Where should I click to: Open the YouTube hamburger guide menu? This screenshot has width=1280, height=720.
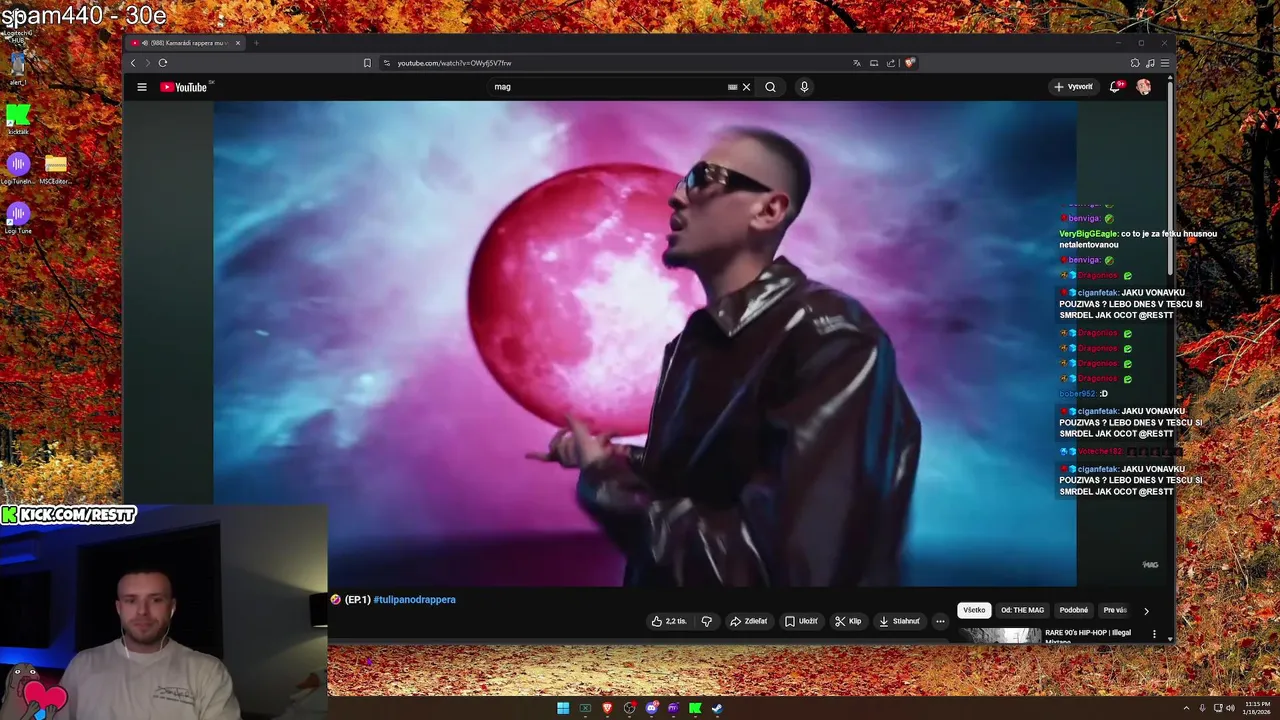pos(142,87)
